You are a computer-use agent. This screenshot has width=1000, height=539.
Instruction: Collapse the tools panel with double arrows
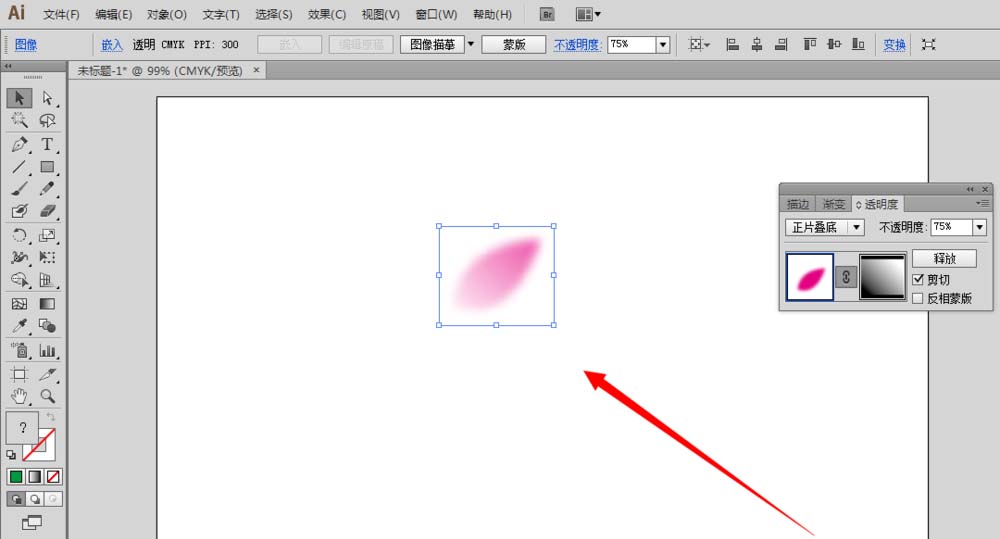(8, 66)
